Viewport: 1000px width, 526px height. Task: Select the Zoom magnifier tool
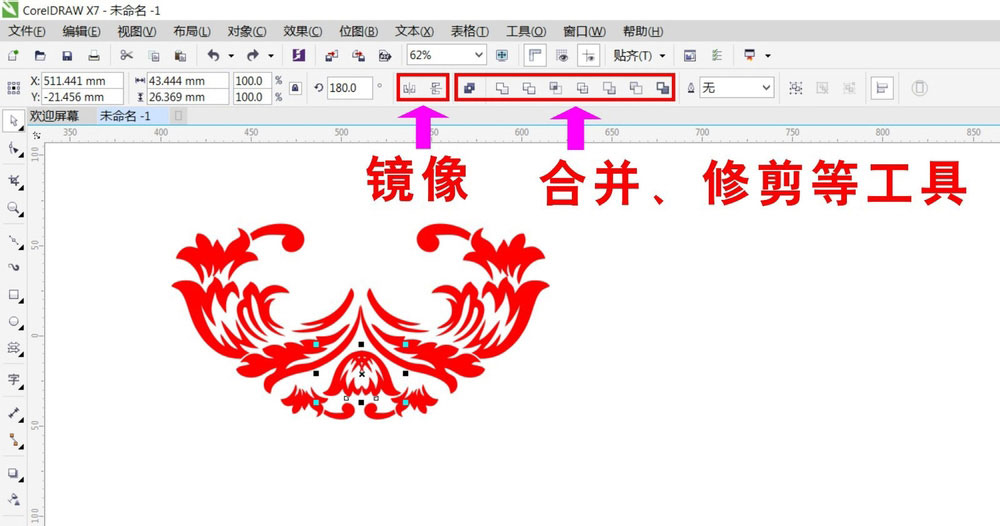[x=13, y=208]
